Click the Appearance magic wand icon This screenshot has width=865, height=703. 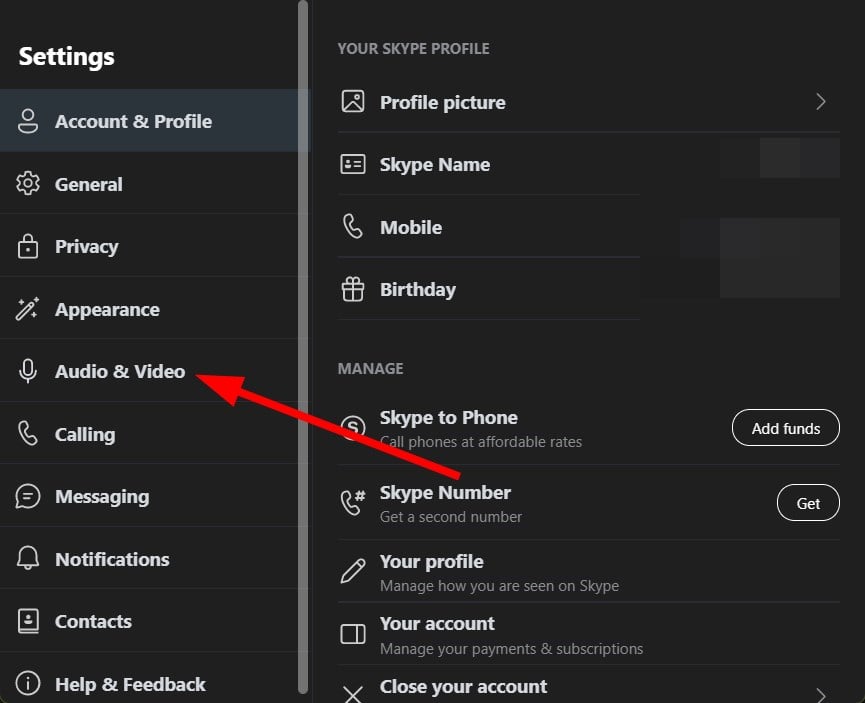(x=27, y=309)
